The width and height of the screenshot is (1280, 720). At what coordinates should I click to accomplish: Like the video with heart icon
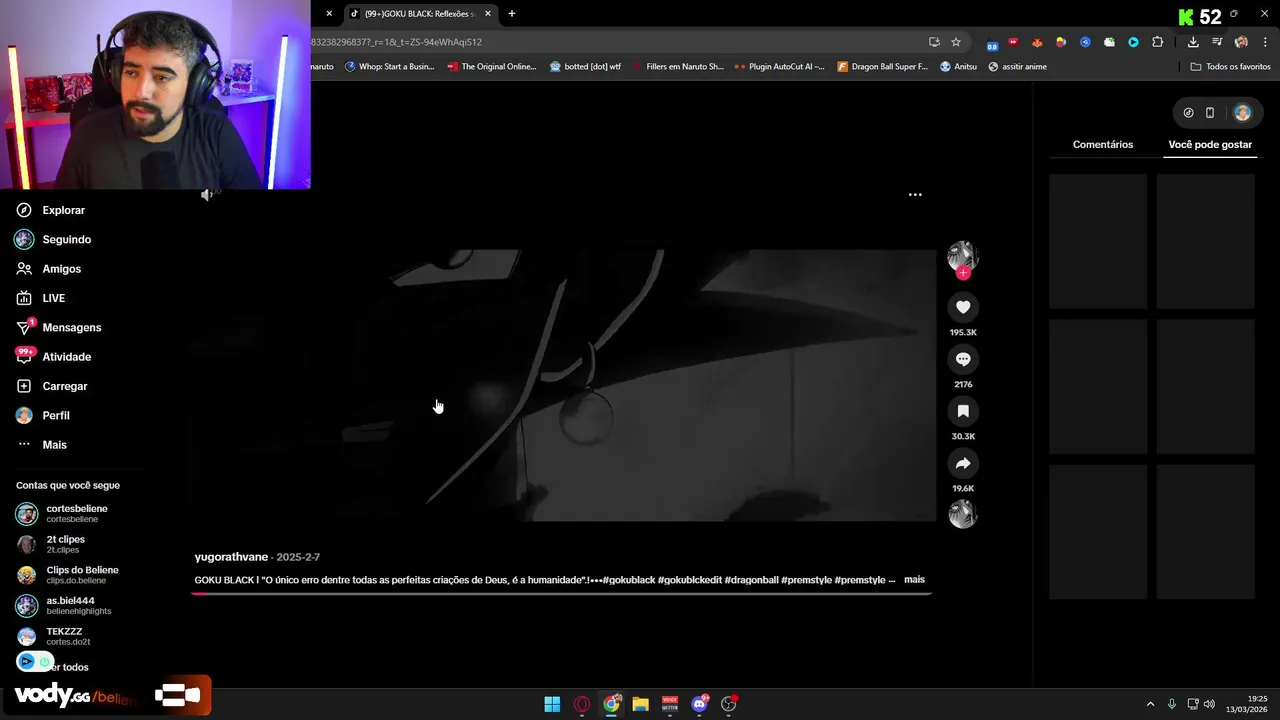pyautogui.click(x=963, y=307)
